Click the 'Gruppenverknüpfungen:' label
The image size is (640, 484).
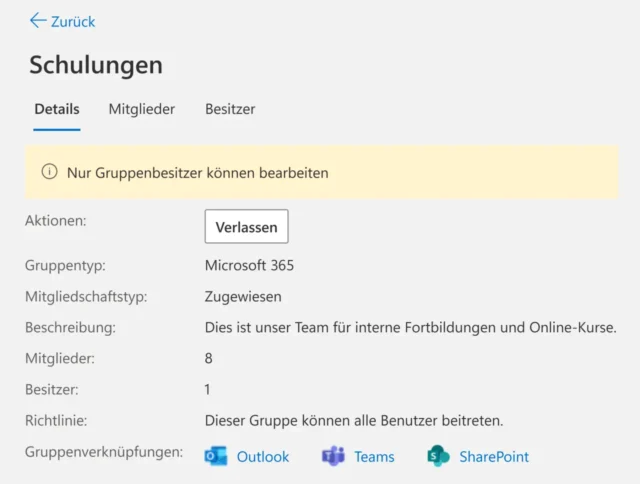(x=104, y=452)
